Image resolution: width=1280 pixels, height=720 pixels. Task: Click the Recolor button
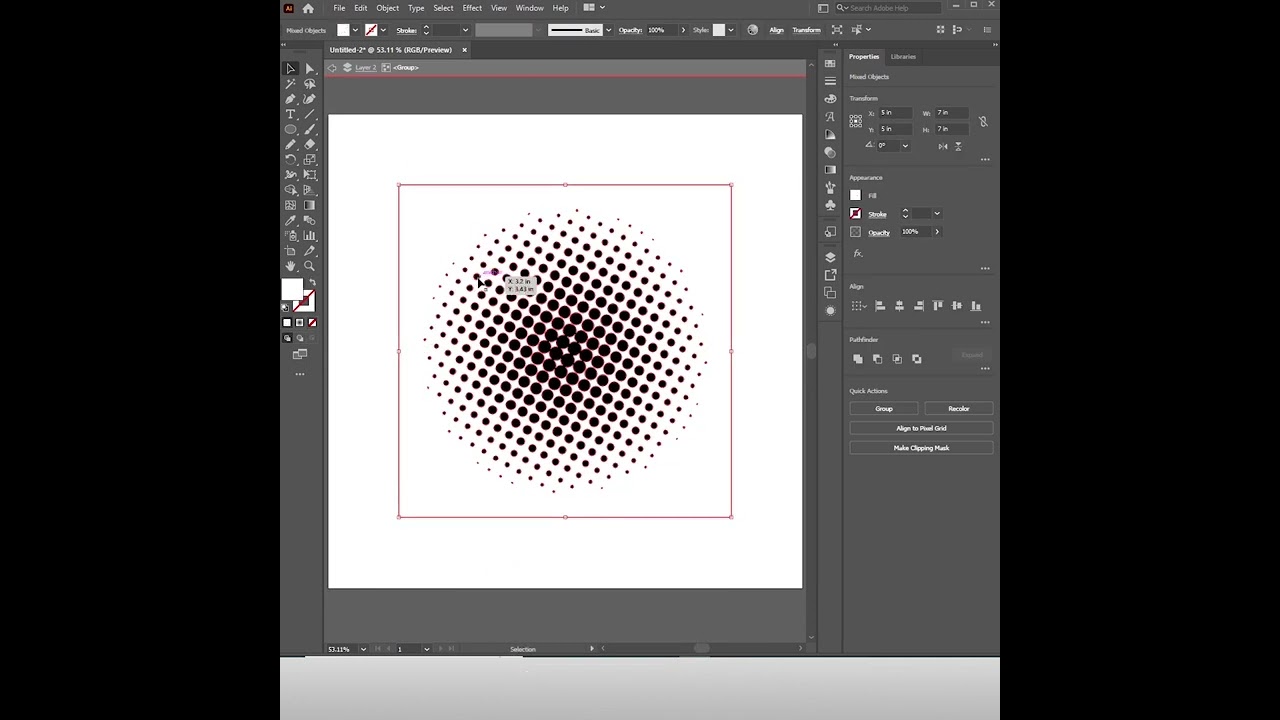(x=959, y=408)
